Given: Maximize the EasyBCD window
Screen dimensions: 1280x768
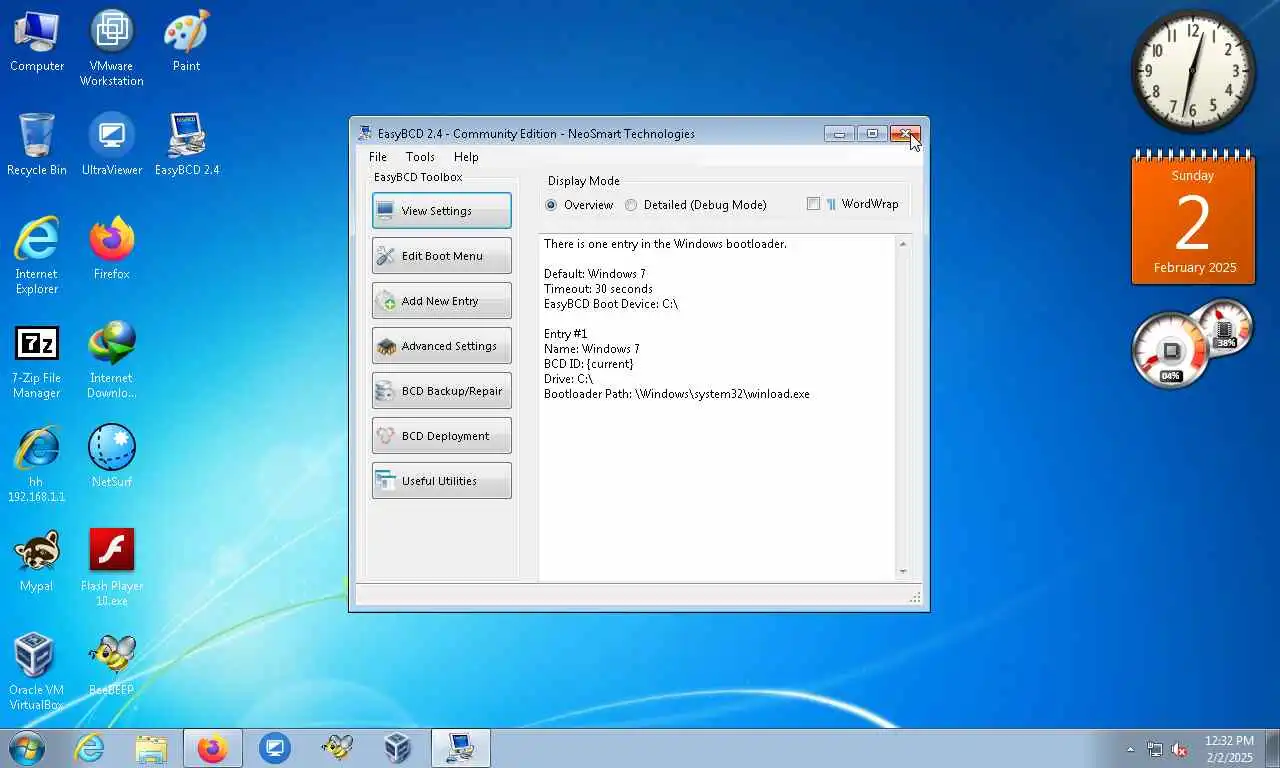Looking at the screenshot, I should [x=872, y=134].
